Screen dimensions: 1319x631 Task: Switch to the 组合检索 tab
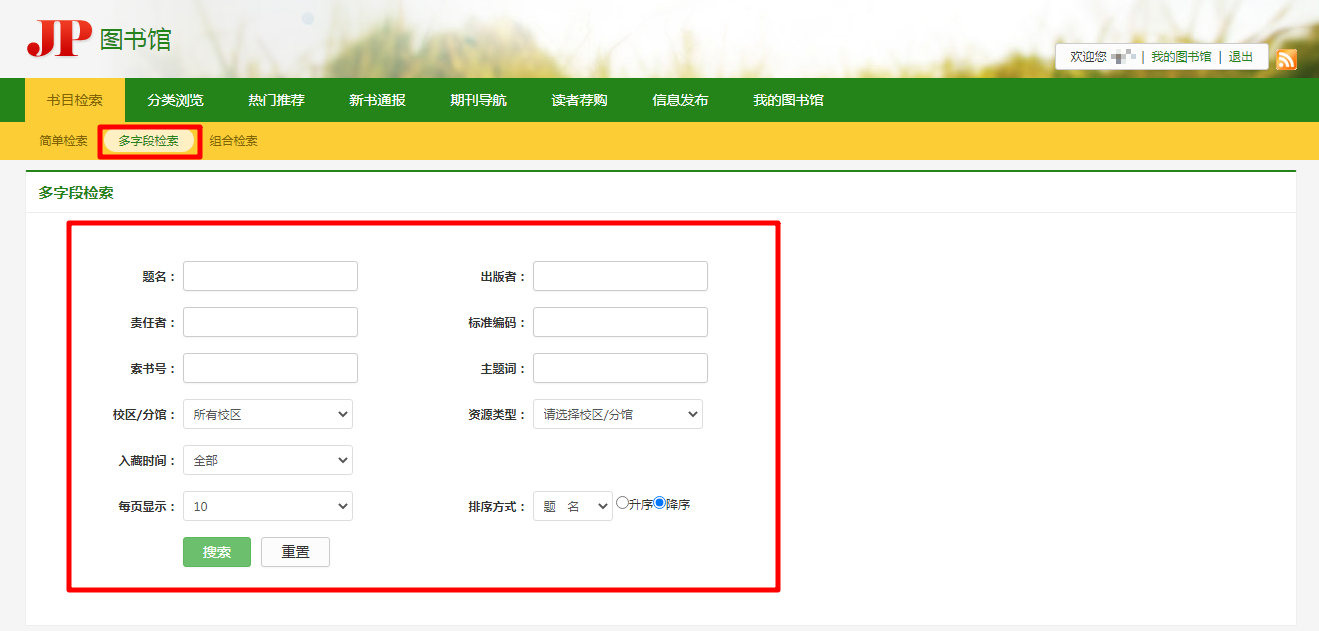[x=234, y=141]
